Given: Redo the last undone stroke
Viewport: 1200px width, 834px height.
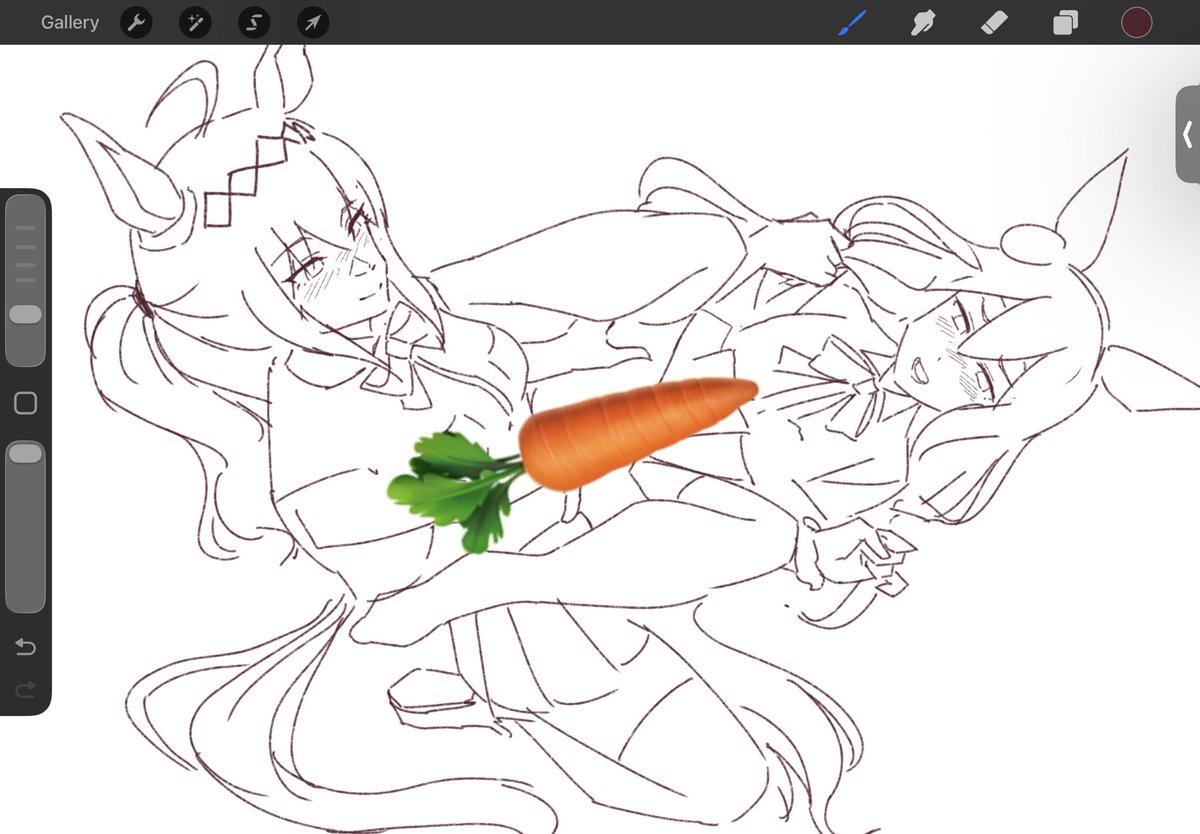Looking at the screenshot, I should click(x=26, y=688).
